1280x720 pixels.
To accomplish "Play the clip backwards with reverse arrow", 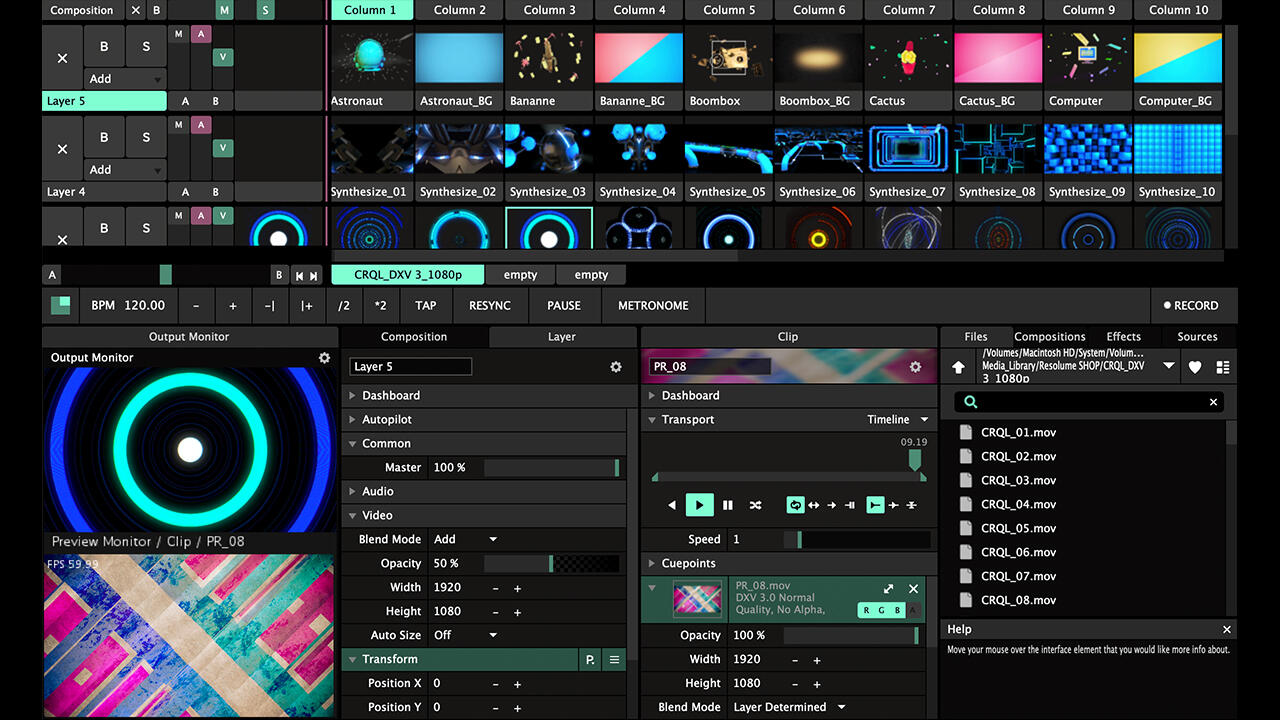I will (672, 505).
